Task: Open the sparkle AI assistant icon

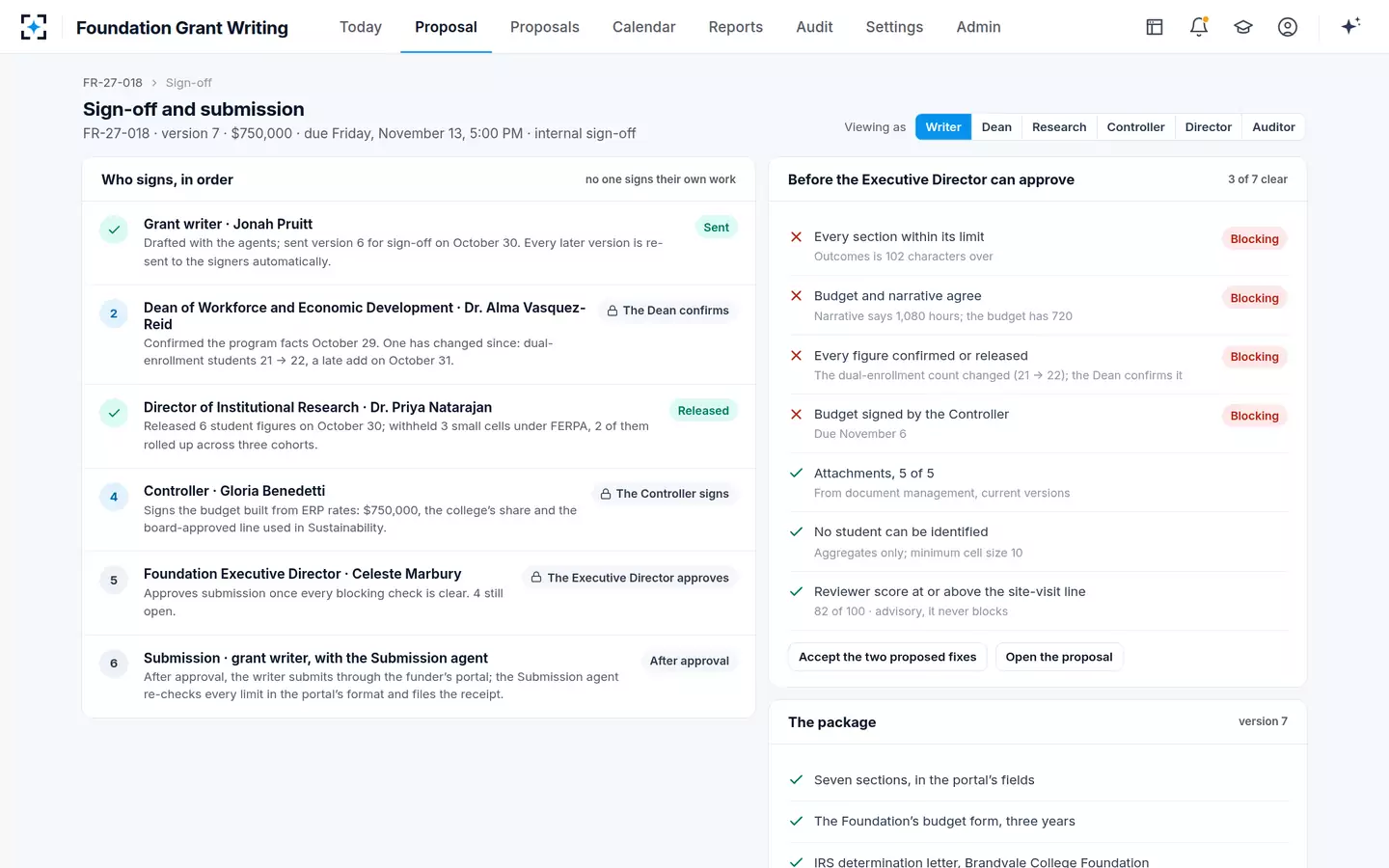Action: tap(1350, 26)
